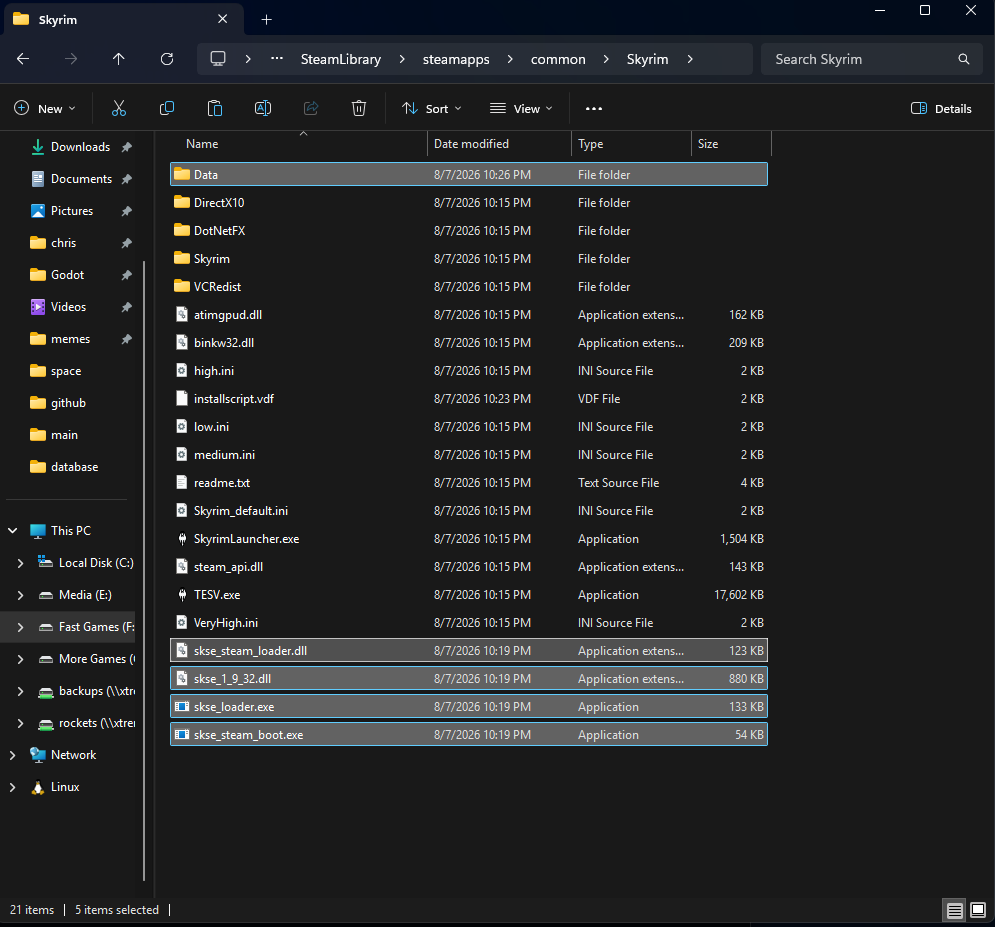This screenshot has width=995, height=927.
Task: Click the Network icon in sidebar
Action: (38, 754)
